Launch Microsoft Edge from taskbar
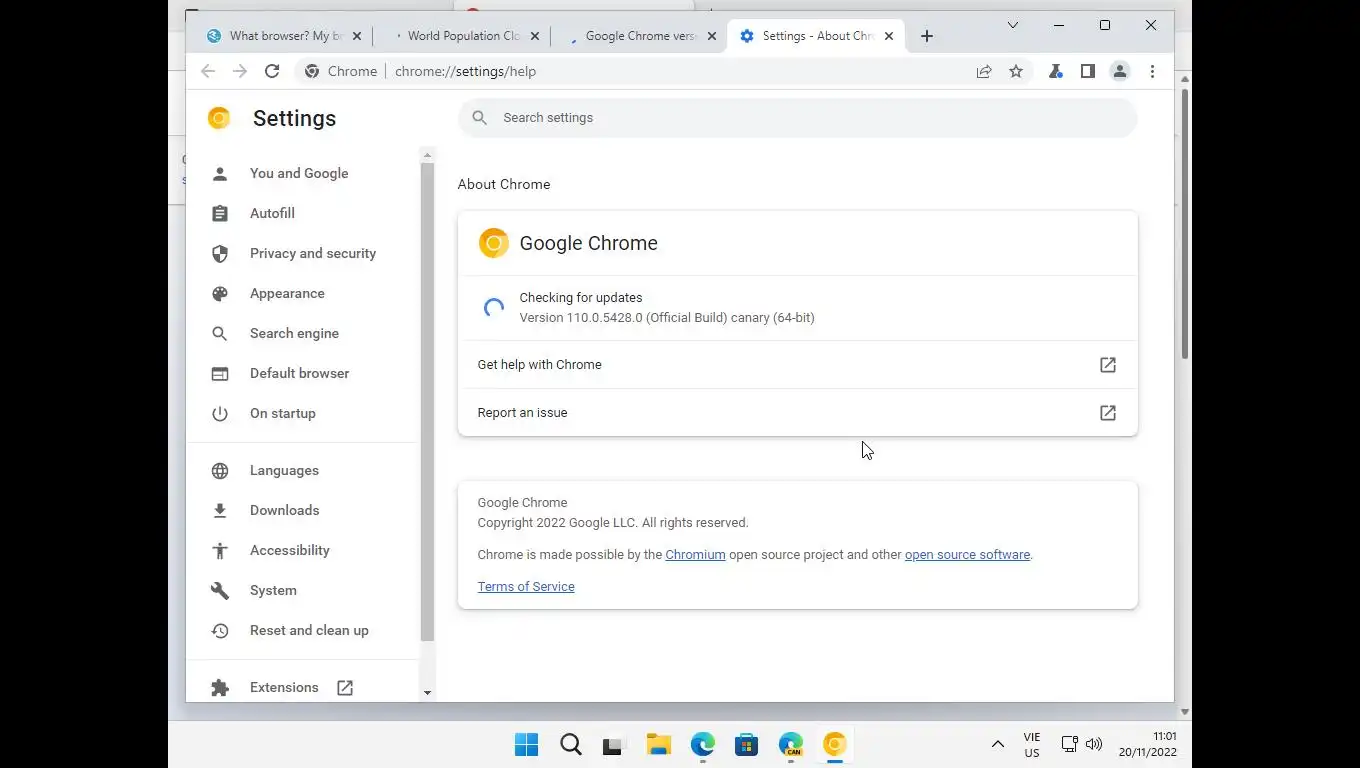The image size is (1360, 768). pyautogui.click(x=702, y=744)
